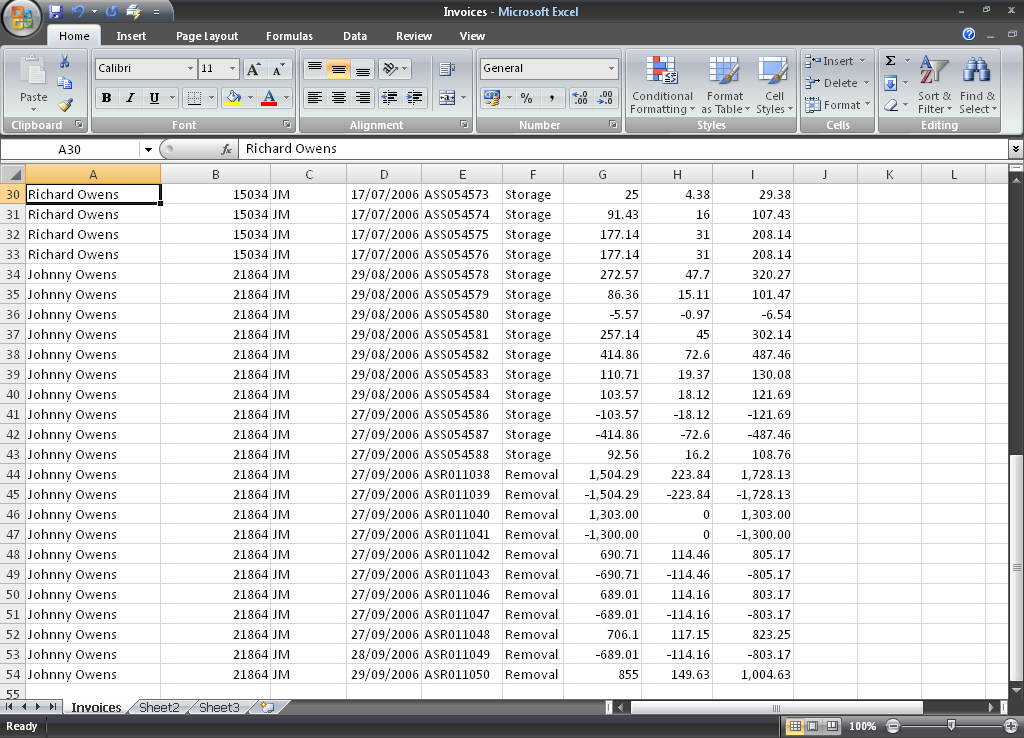Screen dimensions: 1024x738
Task: Click the formula bar input field
Action: click(620, 149)
